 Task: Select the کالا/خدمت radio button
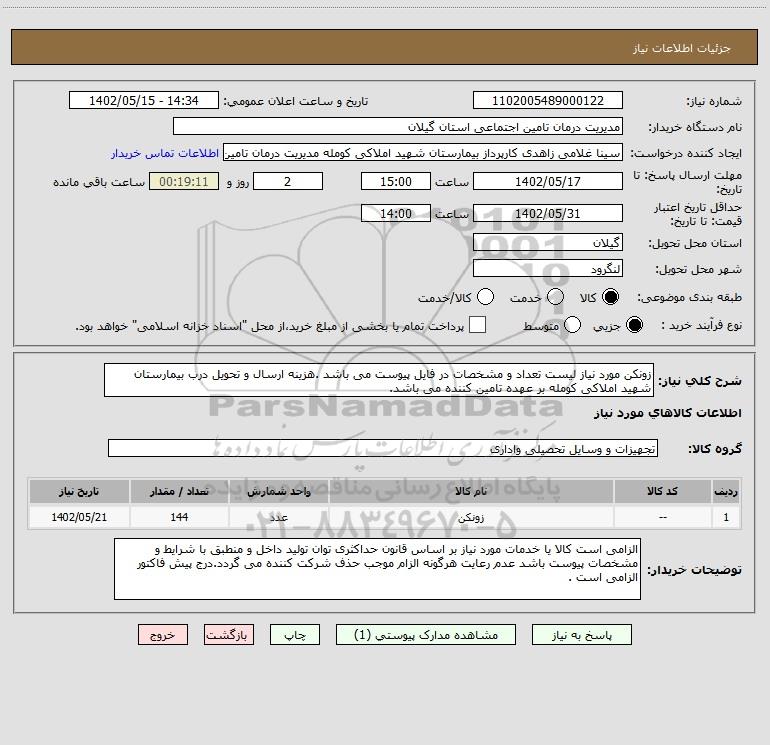[x=485, y=297]
